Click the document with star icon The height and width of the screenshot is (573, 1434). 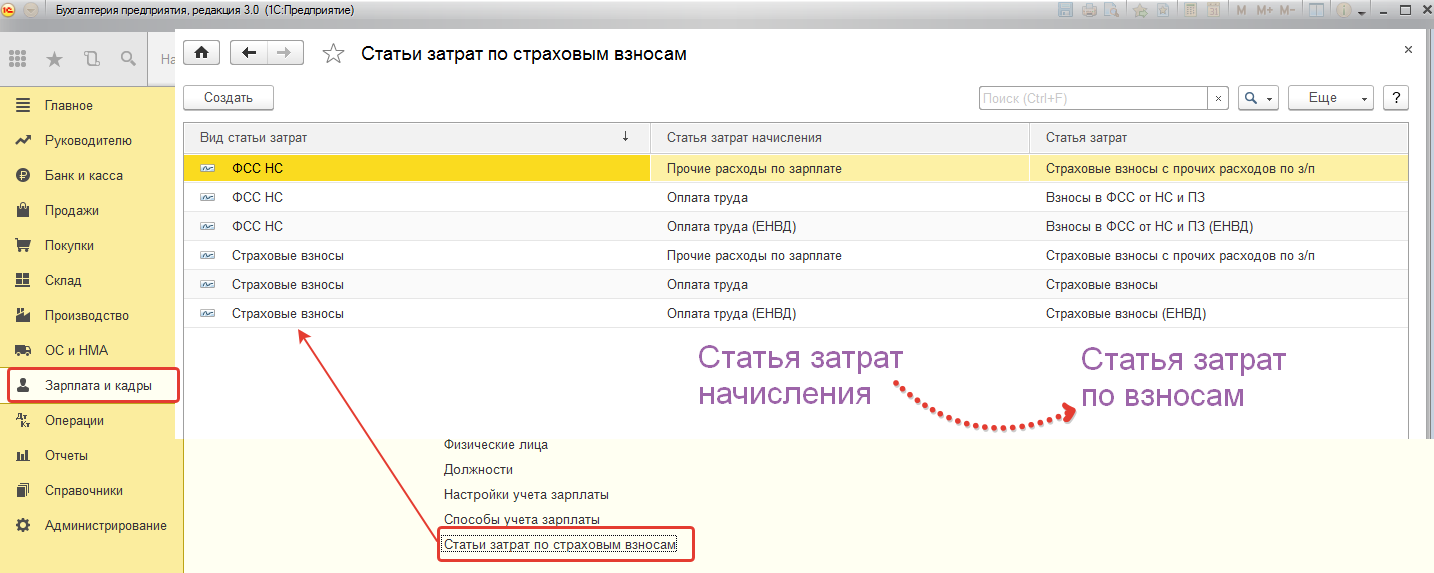click(1163, 10)
